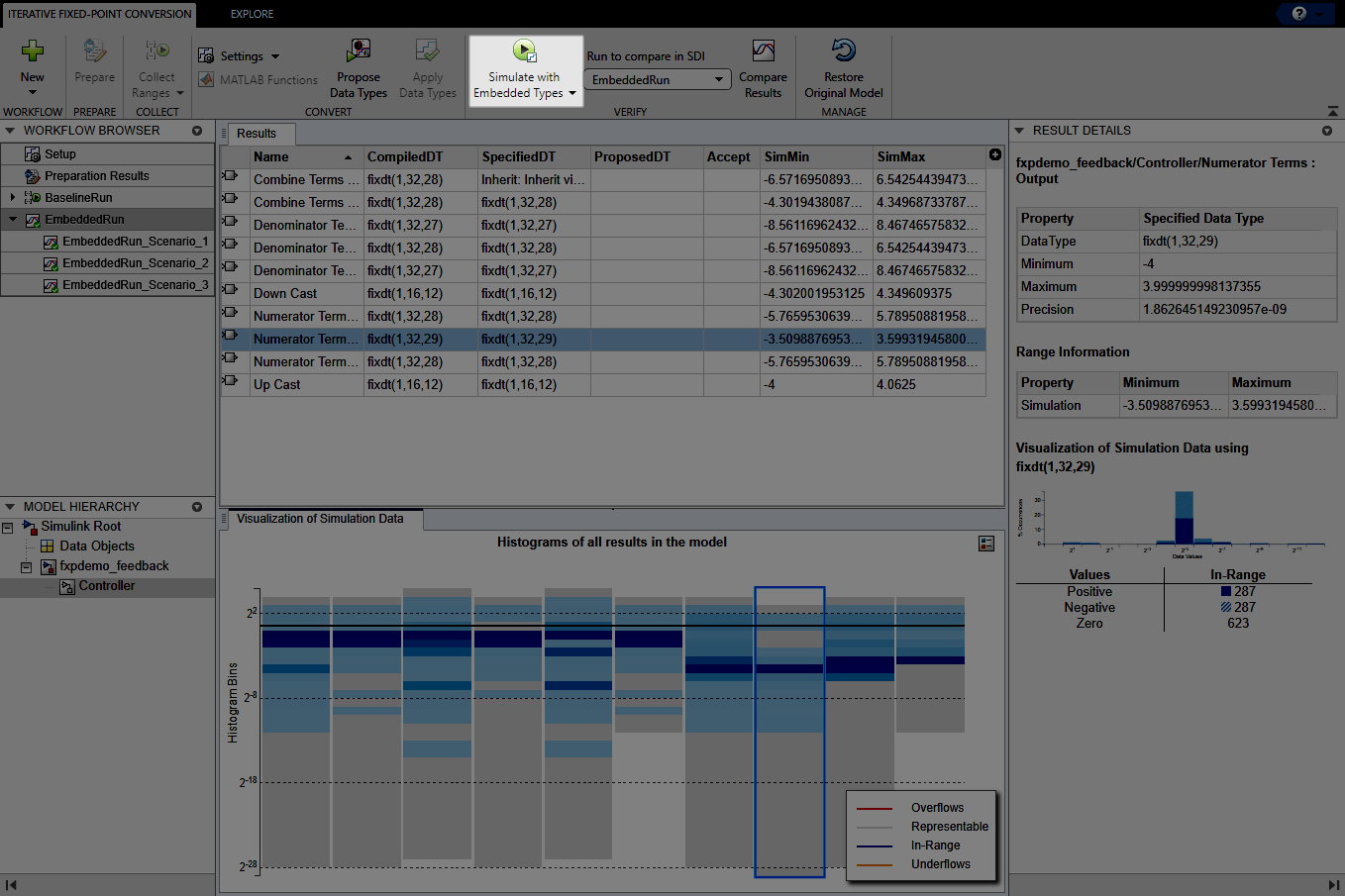
Task: Click the histogram view options icon
Action: coord(985,543)
